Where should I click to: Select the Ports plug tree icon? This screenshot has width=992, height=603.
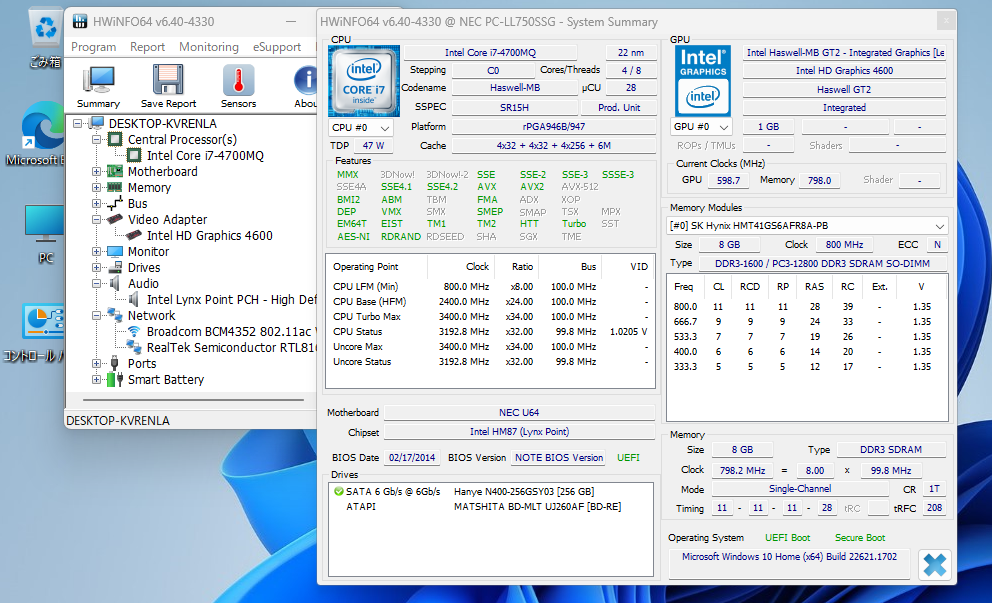click(115, 363)
